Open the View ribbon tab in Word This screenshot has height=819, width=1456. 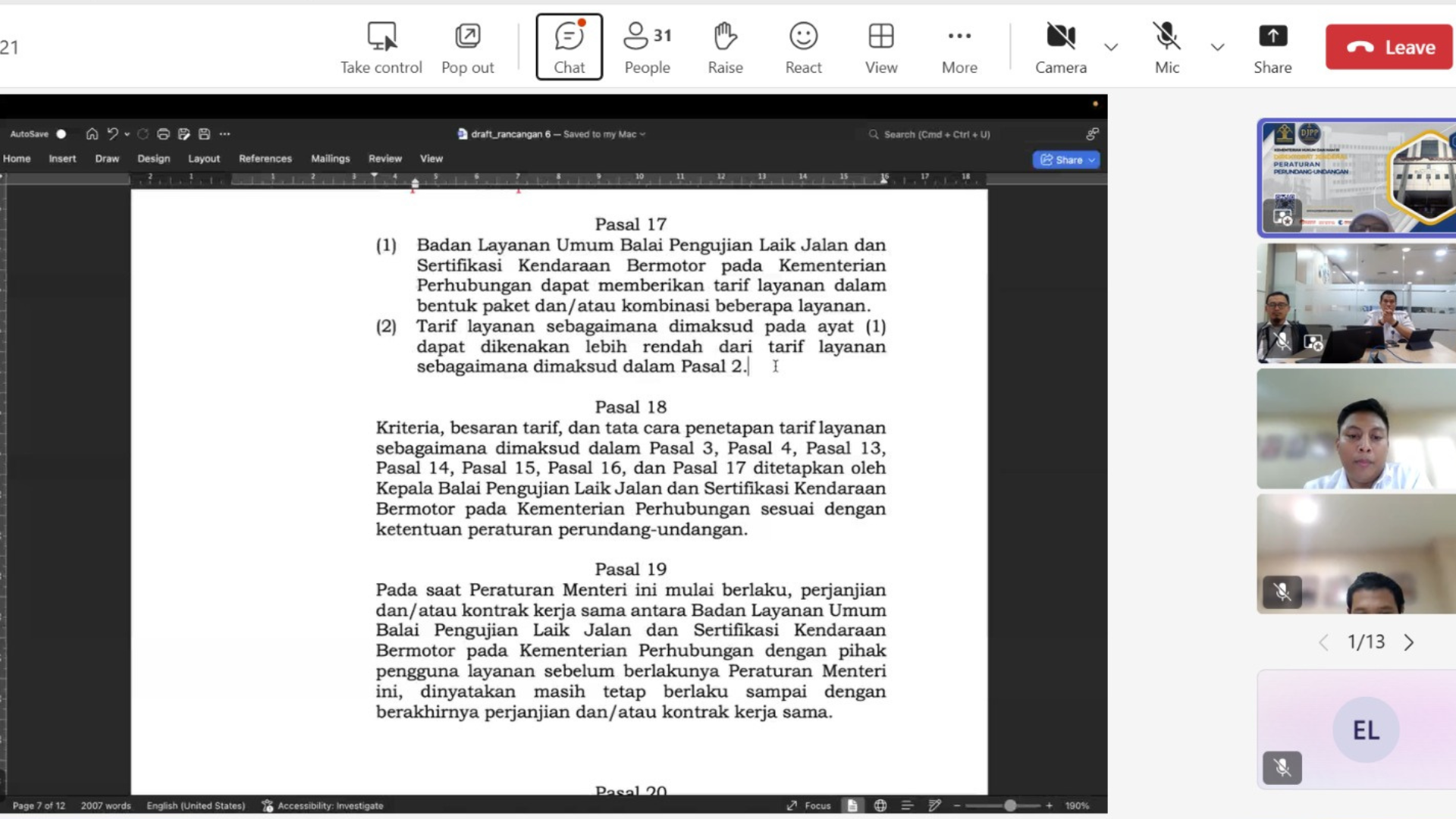pyautogui.click(x=431, y=158)
